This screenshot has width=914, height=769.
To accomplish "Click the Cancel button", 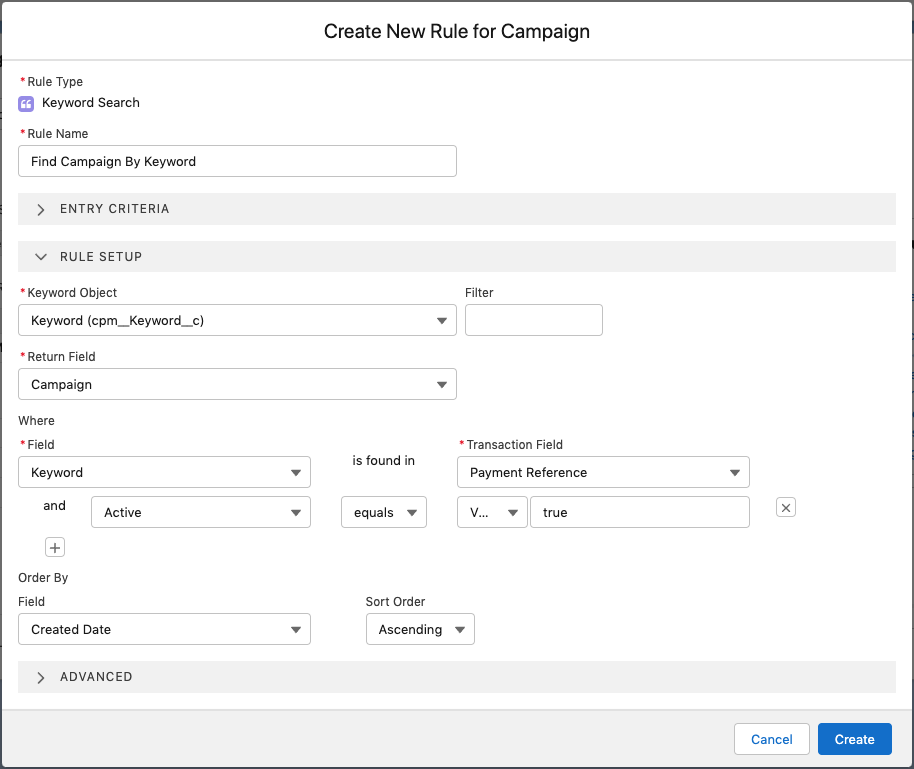I will pos(771,739).
